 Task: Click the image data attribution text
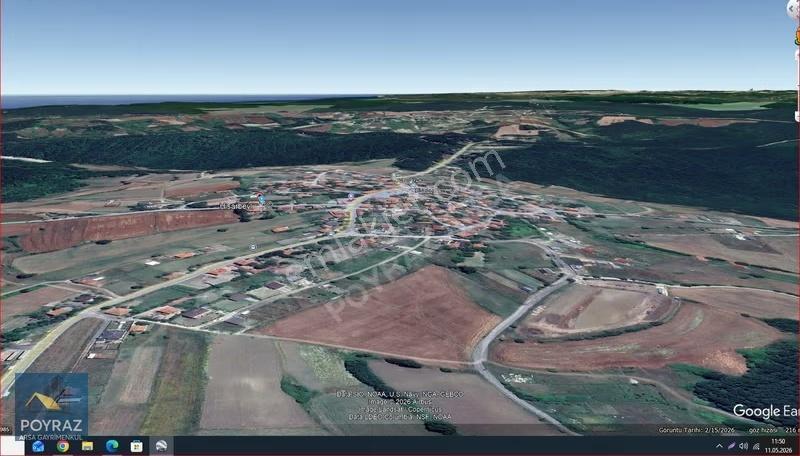tap(400, 406)
